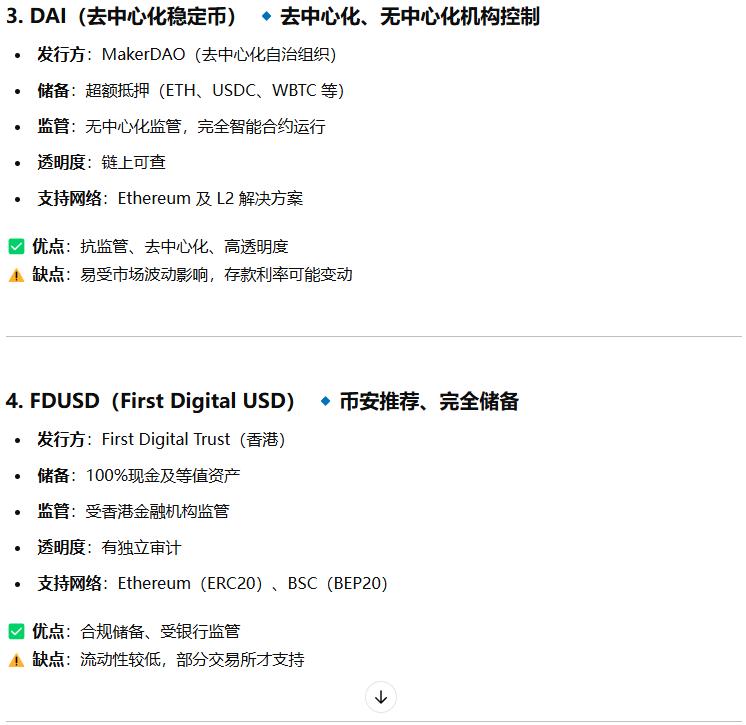Click the text "流动性较低，部分交易所才支持"

pyautogui.click(x=192, y=659)
